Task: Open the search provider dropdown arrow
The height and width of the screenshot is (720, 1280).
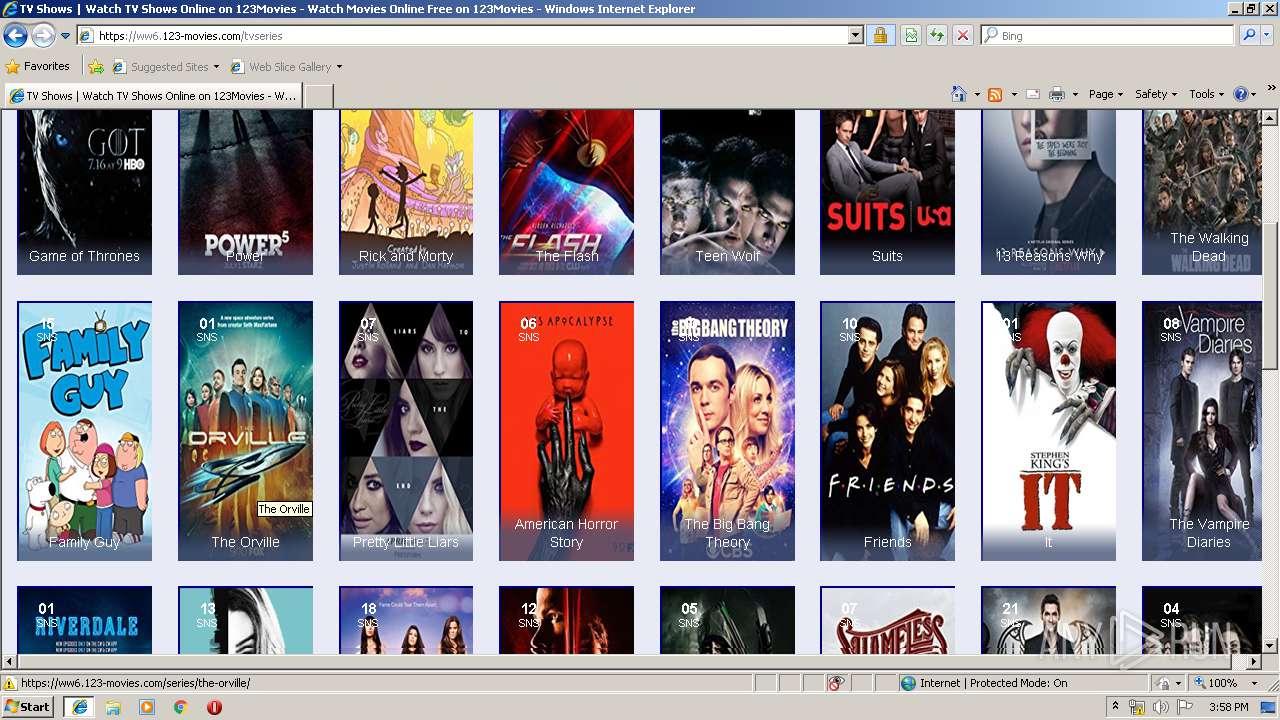Action: 1267,36
